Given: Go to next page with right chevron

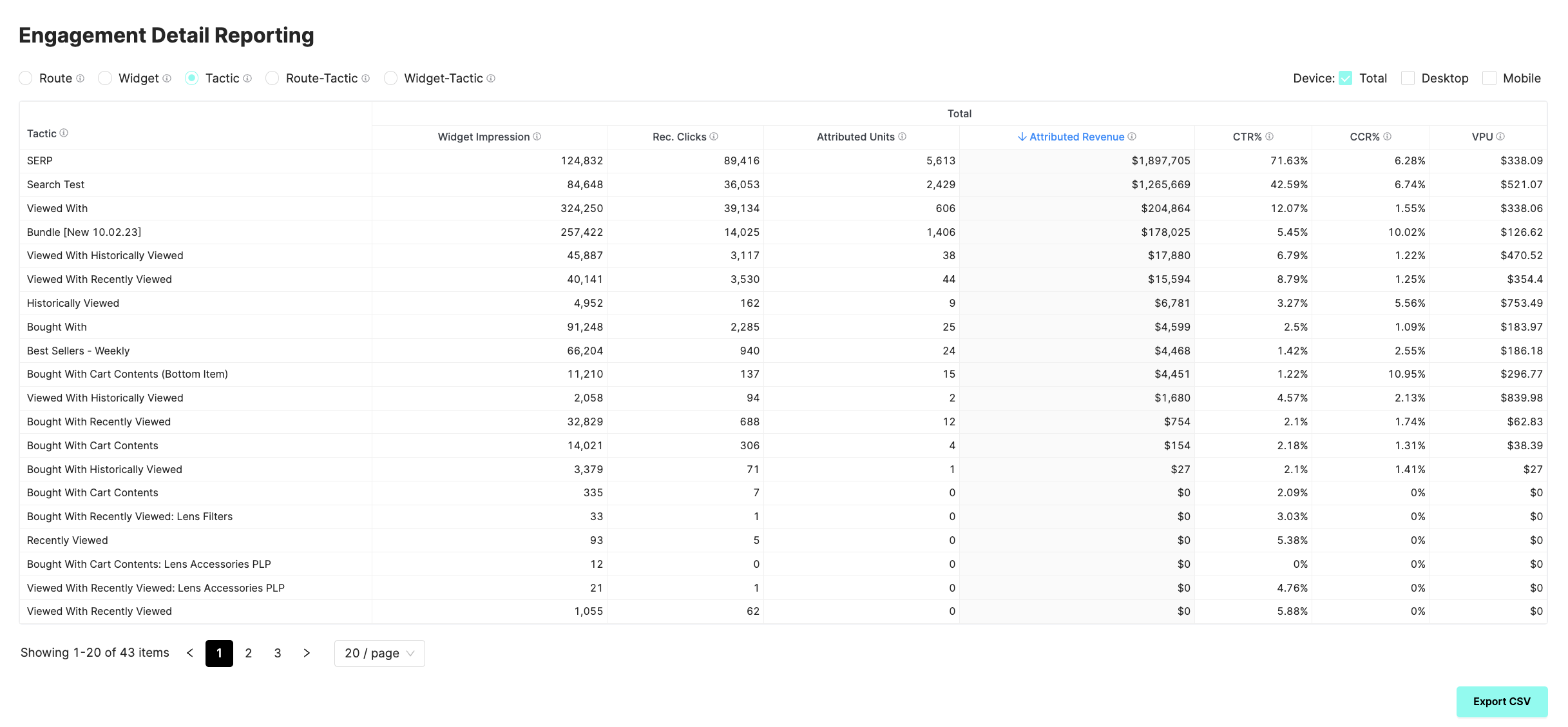Looking at the screenshot, I should coord(307,654).
